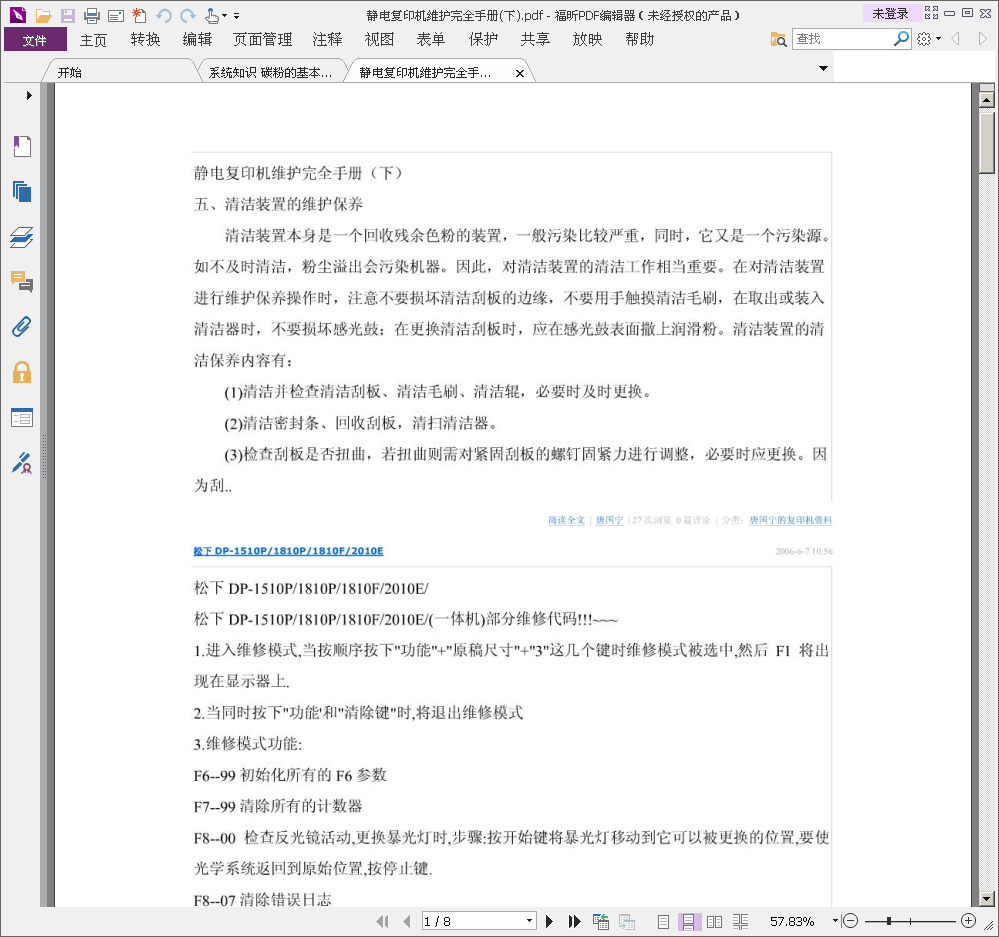Open the 注释 Comment ribbon tab

pos(327,39)
